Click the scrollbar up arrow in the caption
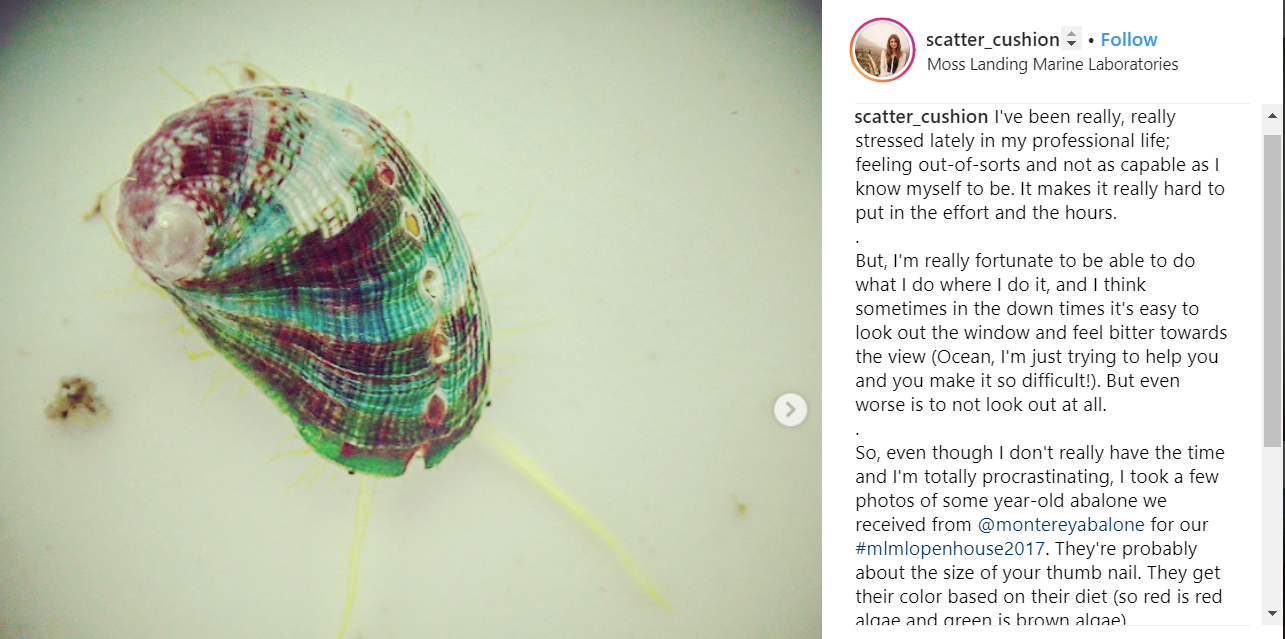This screenshot has width=1285, height=639. click(1272, 116)
